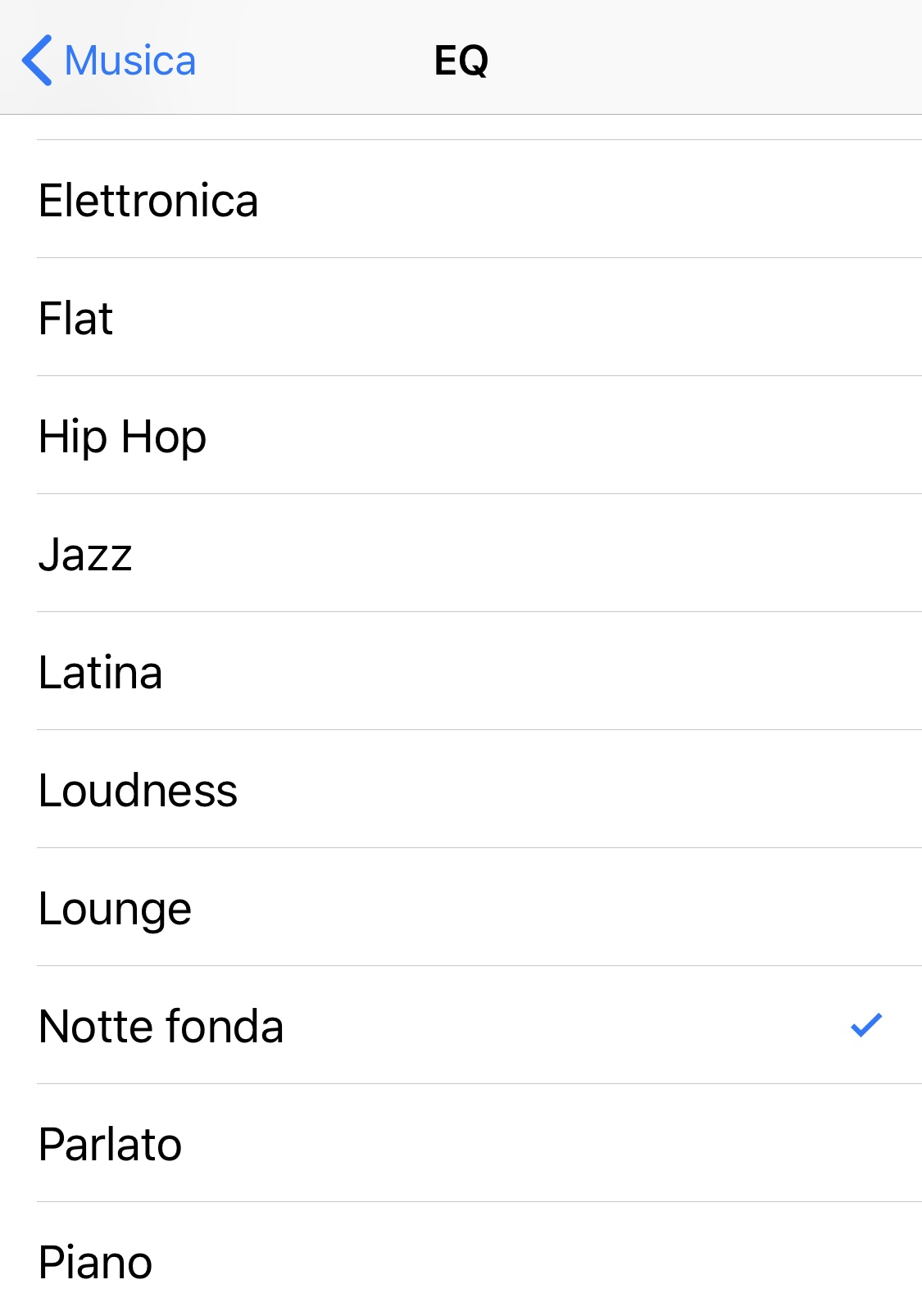The image size is (922, 1316).
Task: Go back to Musica settings
Action: click(x=129, y=61)
